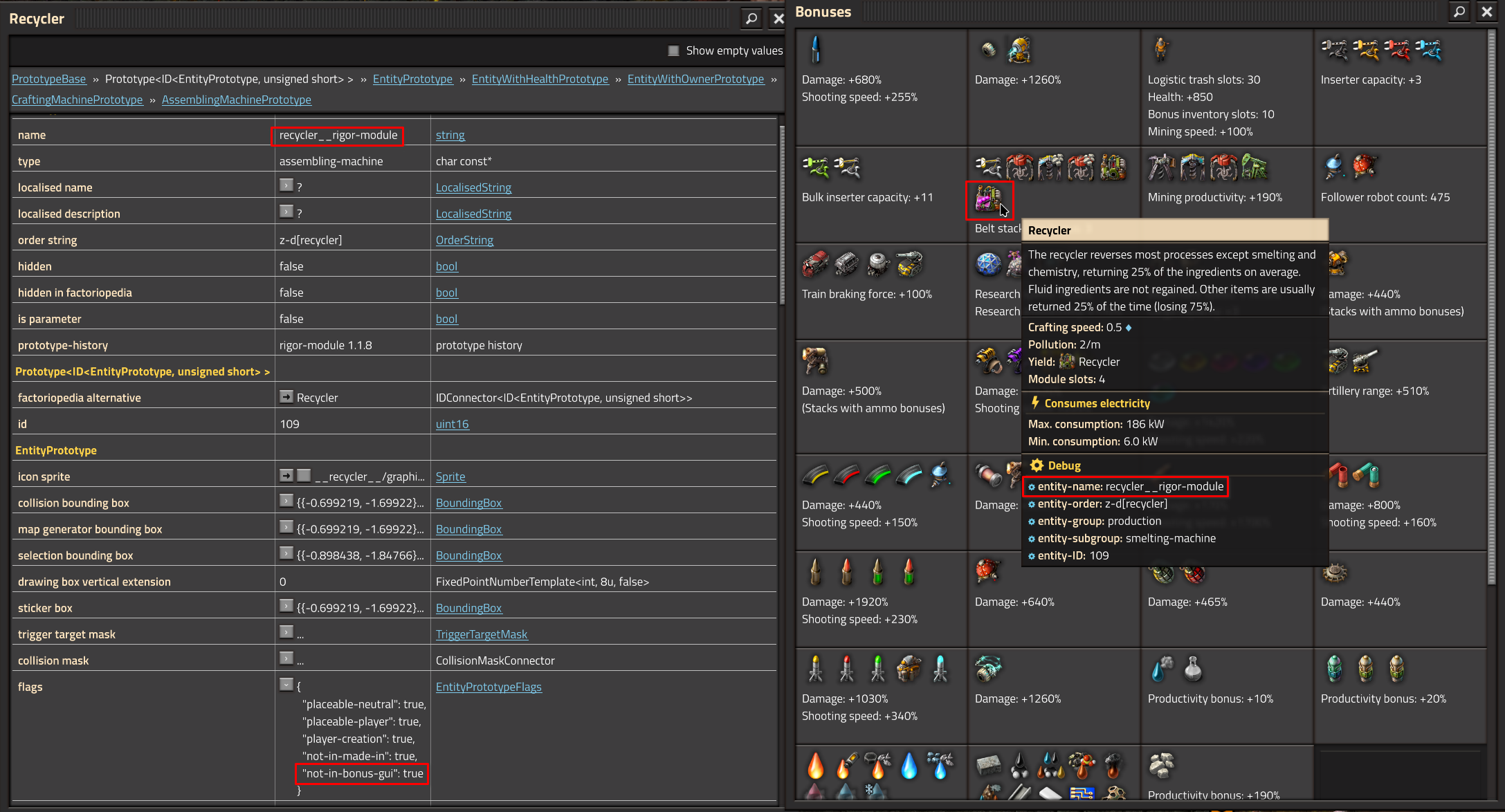Select the prototype-history value rigor-module 1.1.8
Viewport: 1505px width, 812px height.
[326, 345]
